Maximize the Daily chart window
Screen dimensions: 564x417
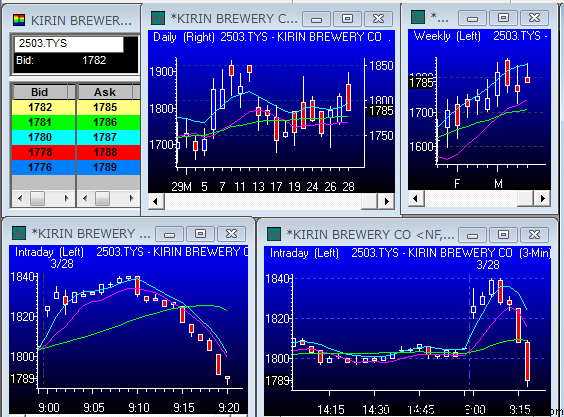click(x=347, y=18)
